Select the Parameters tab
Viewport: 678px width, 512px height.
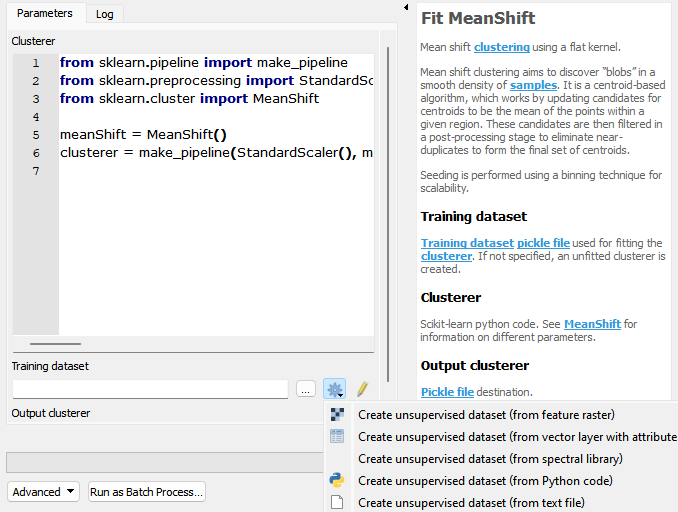point(45,13)
